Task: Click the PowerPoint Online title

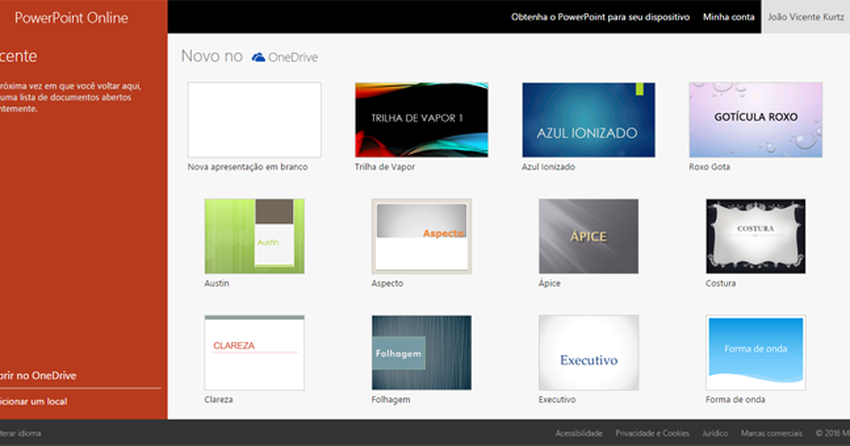Action: point(71,17)
